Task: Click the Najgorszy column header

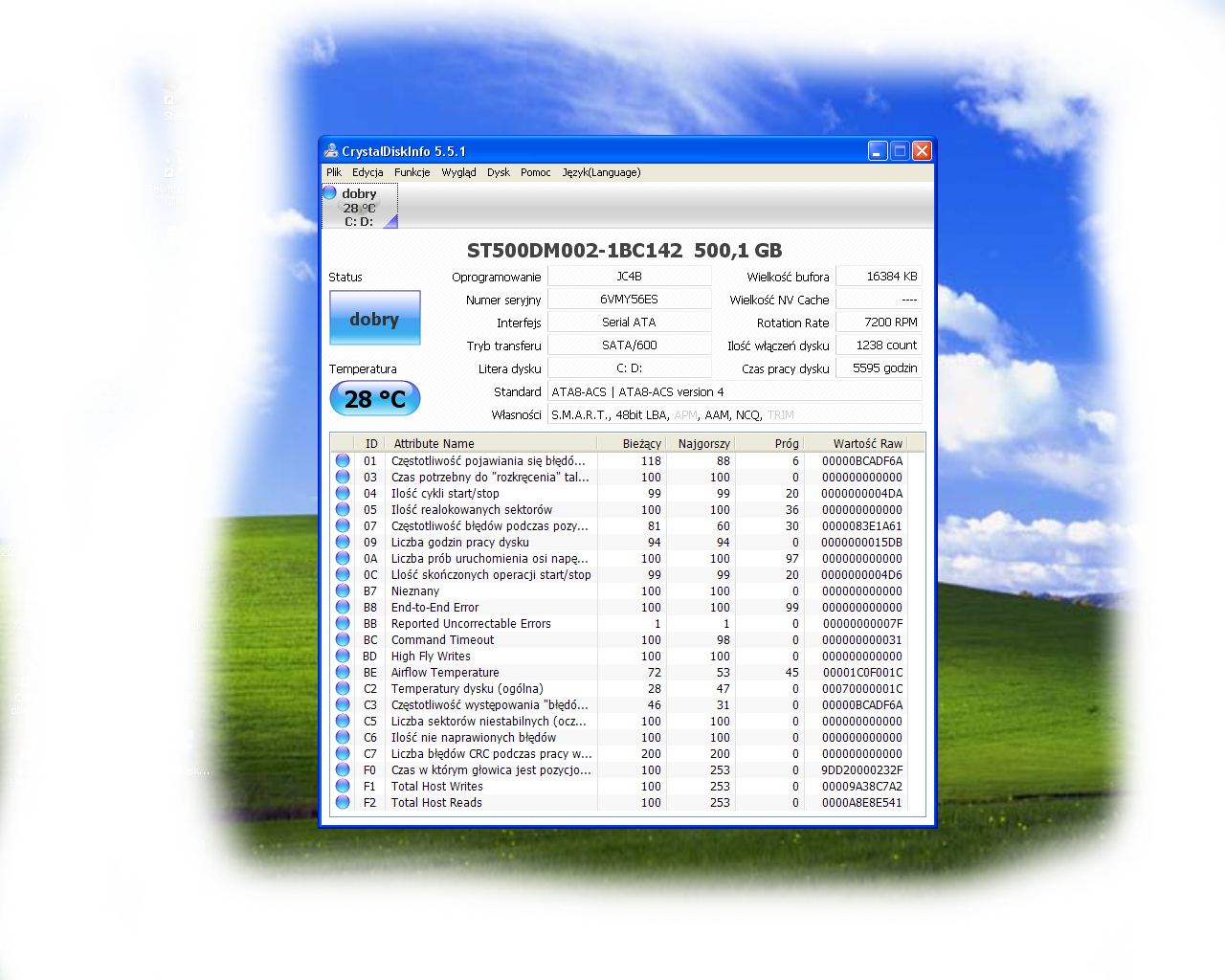Action: click(x=702, y=443)
